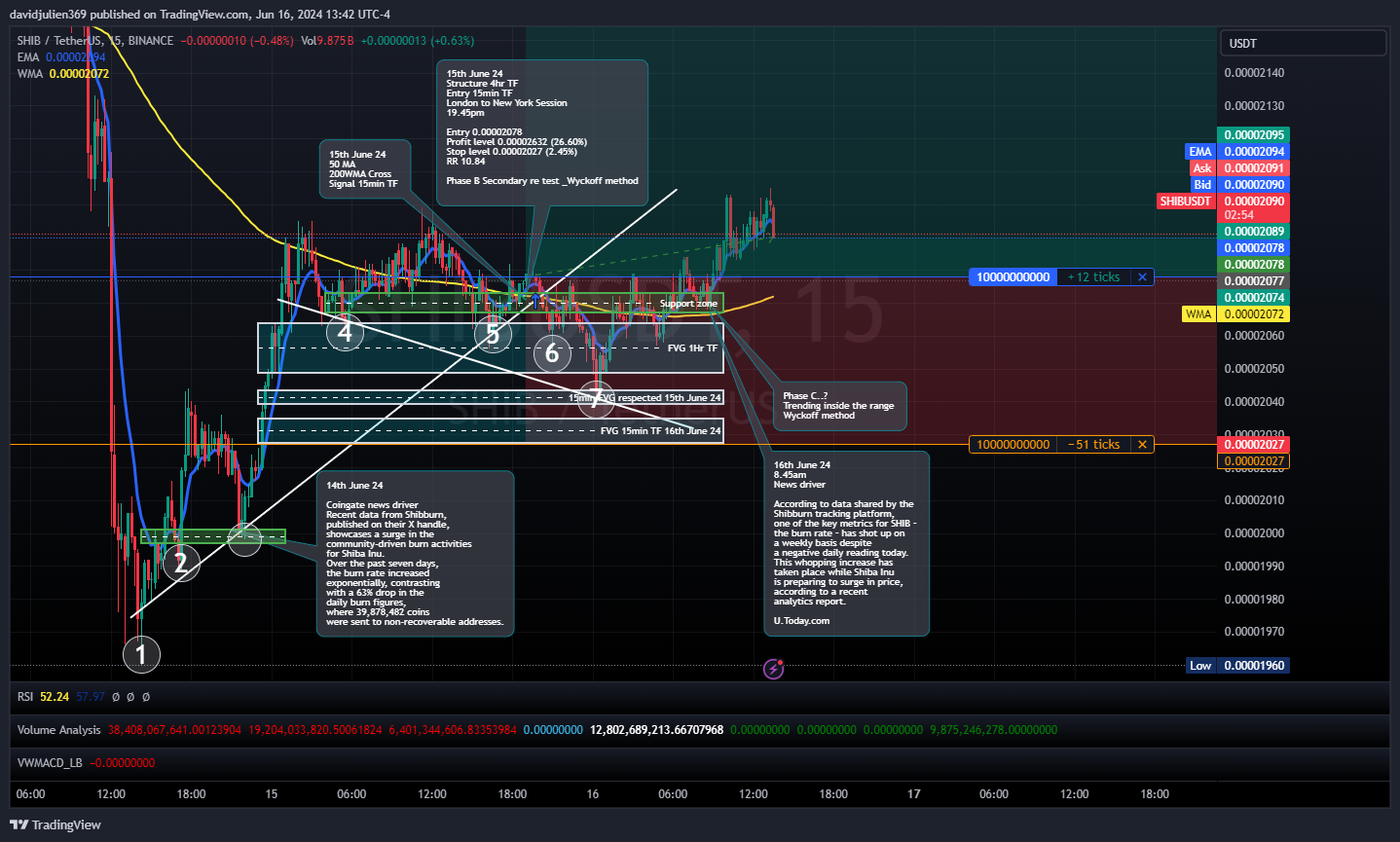The width and height of the screenshot is (1400, 842).
Task: Click the Support zone label
Action: pyautogui.click(x=688, y=304)
